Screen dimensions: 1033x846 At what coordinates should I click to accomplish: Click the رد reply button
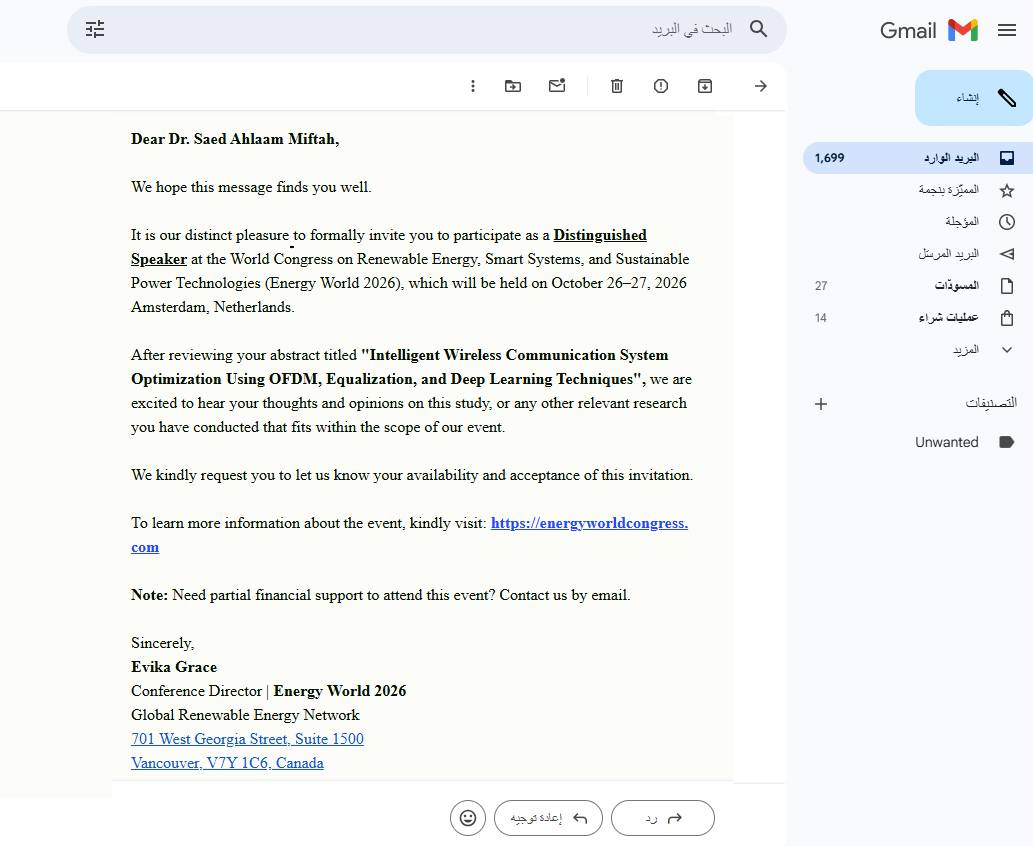pyautogui.click(x=662, y=818)
